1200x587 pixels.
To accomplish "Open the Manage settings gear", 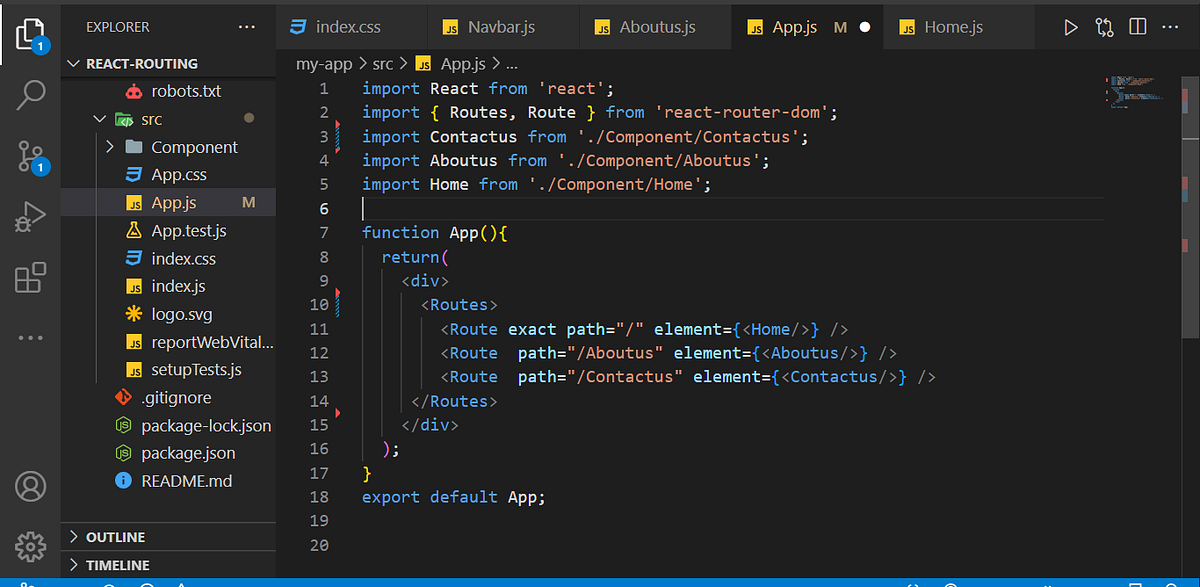I will point(30,547).
